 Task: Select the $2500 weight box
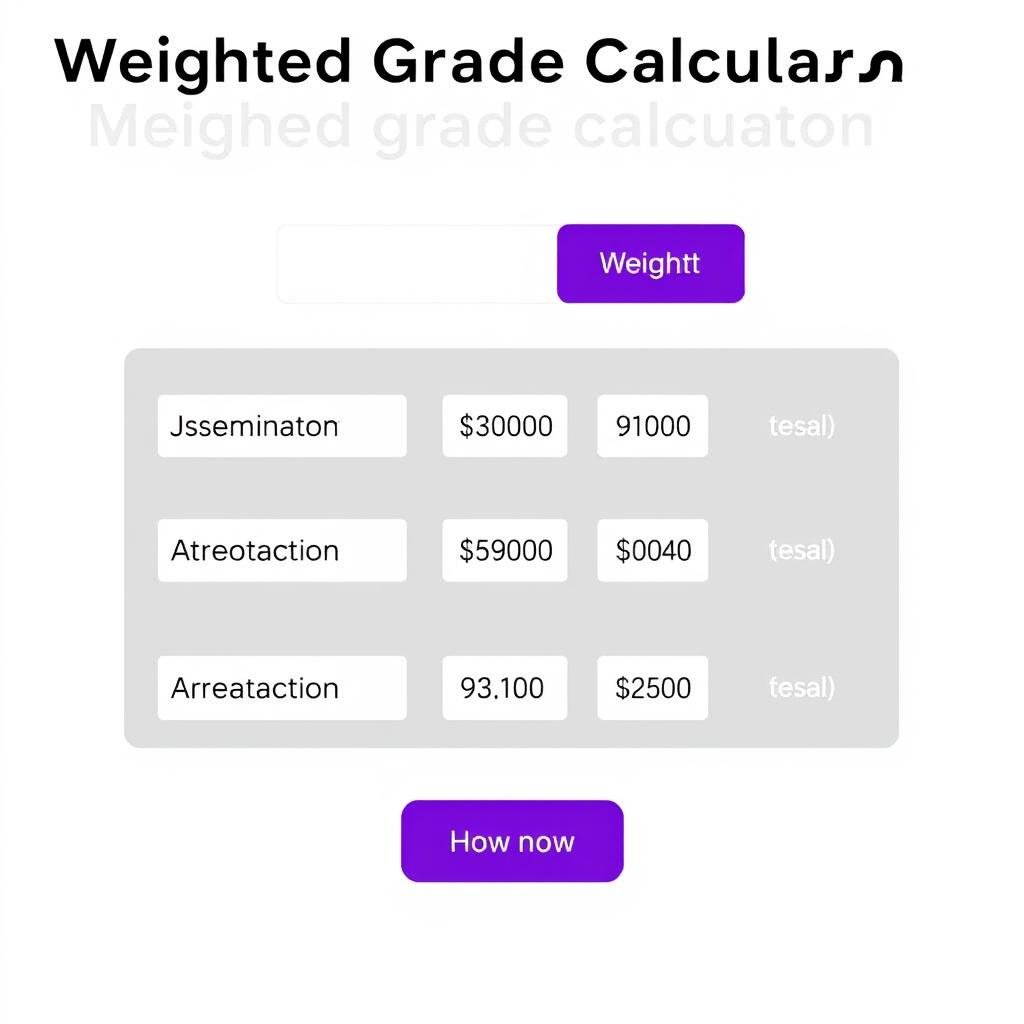tap(652, 687)
